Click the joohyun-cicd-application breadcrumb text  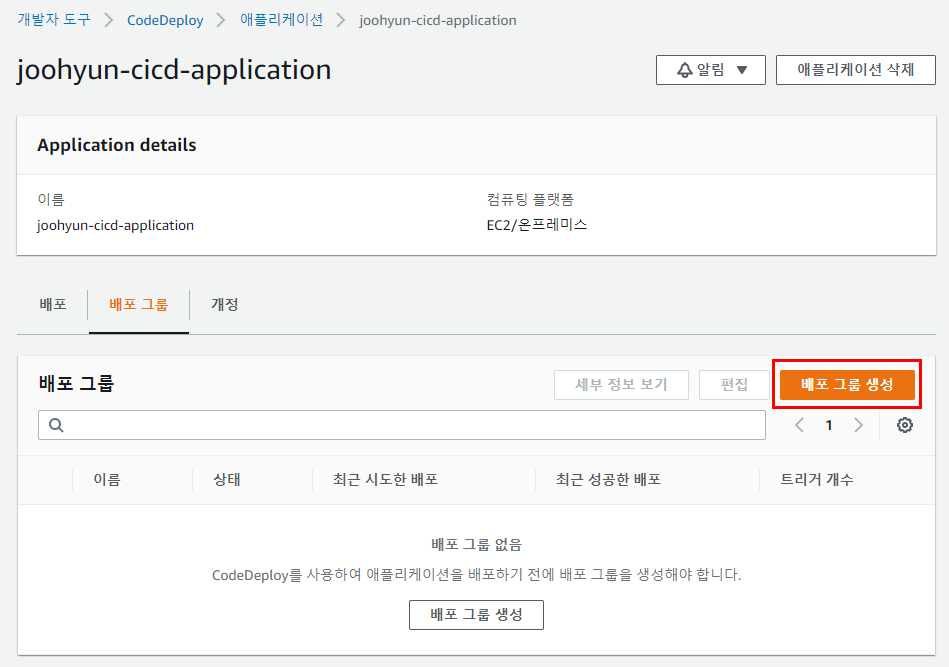click(438, 20)
